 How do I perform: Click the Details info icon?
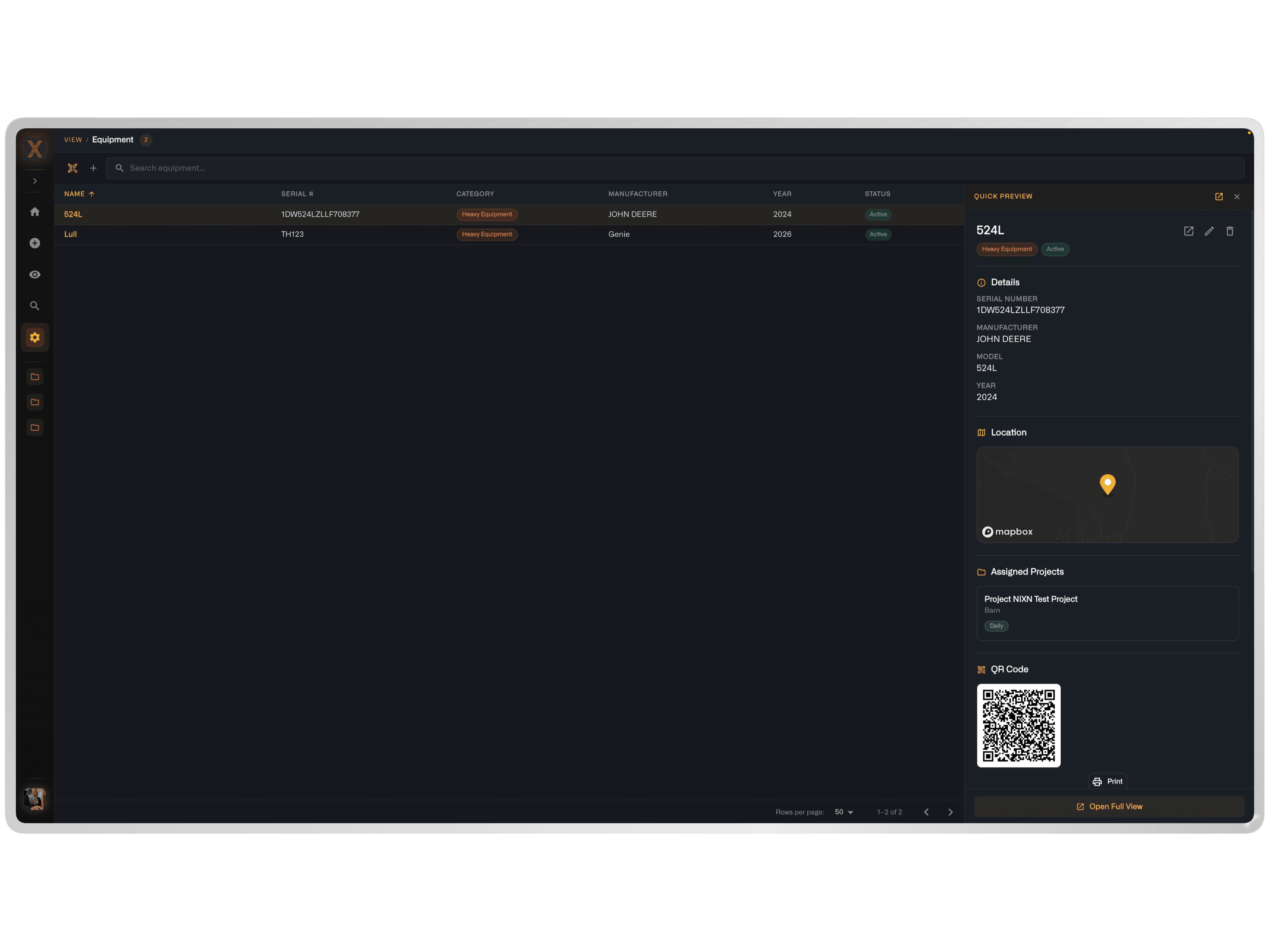pos(981,283)
